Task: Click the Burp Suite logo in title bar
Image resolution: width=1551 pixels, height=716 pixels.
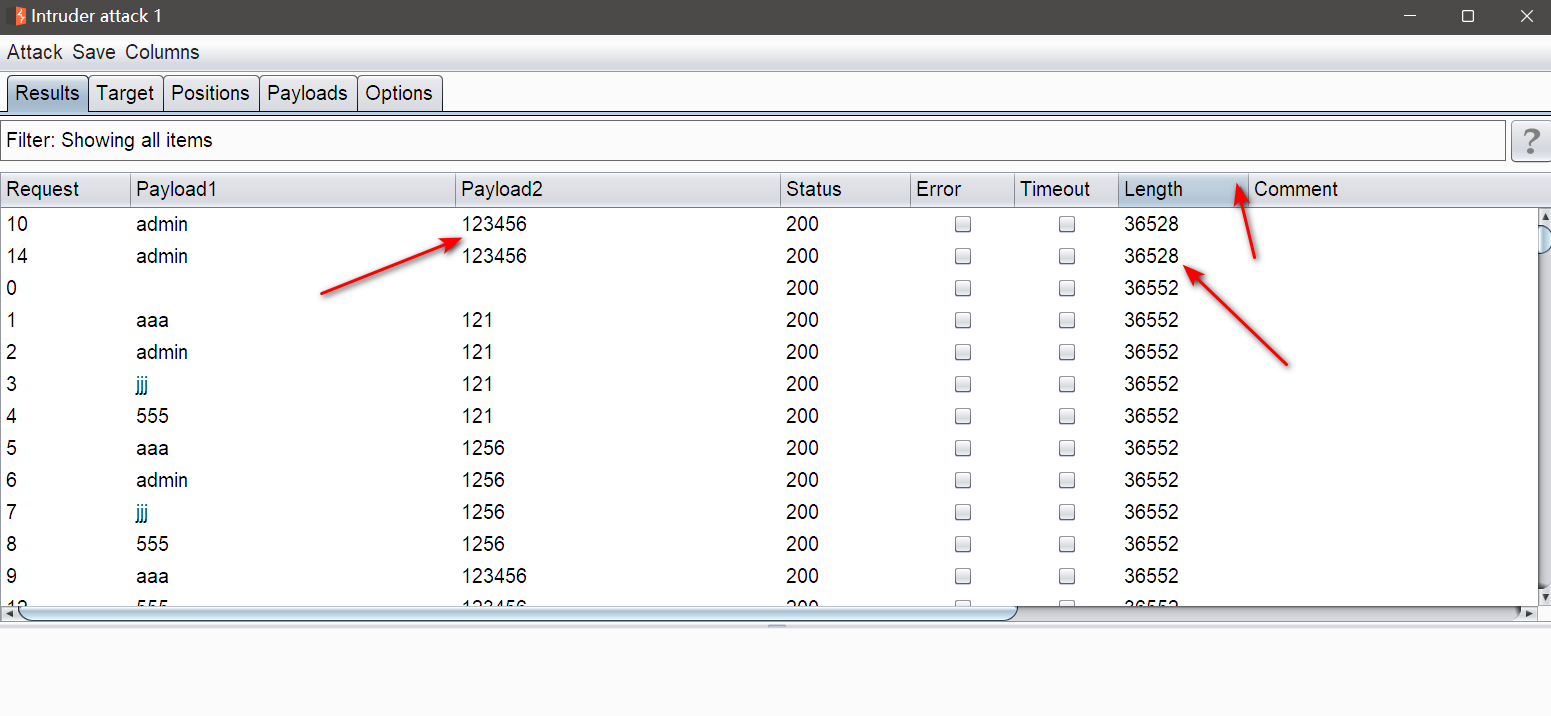Action: [x=19, y=16]
